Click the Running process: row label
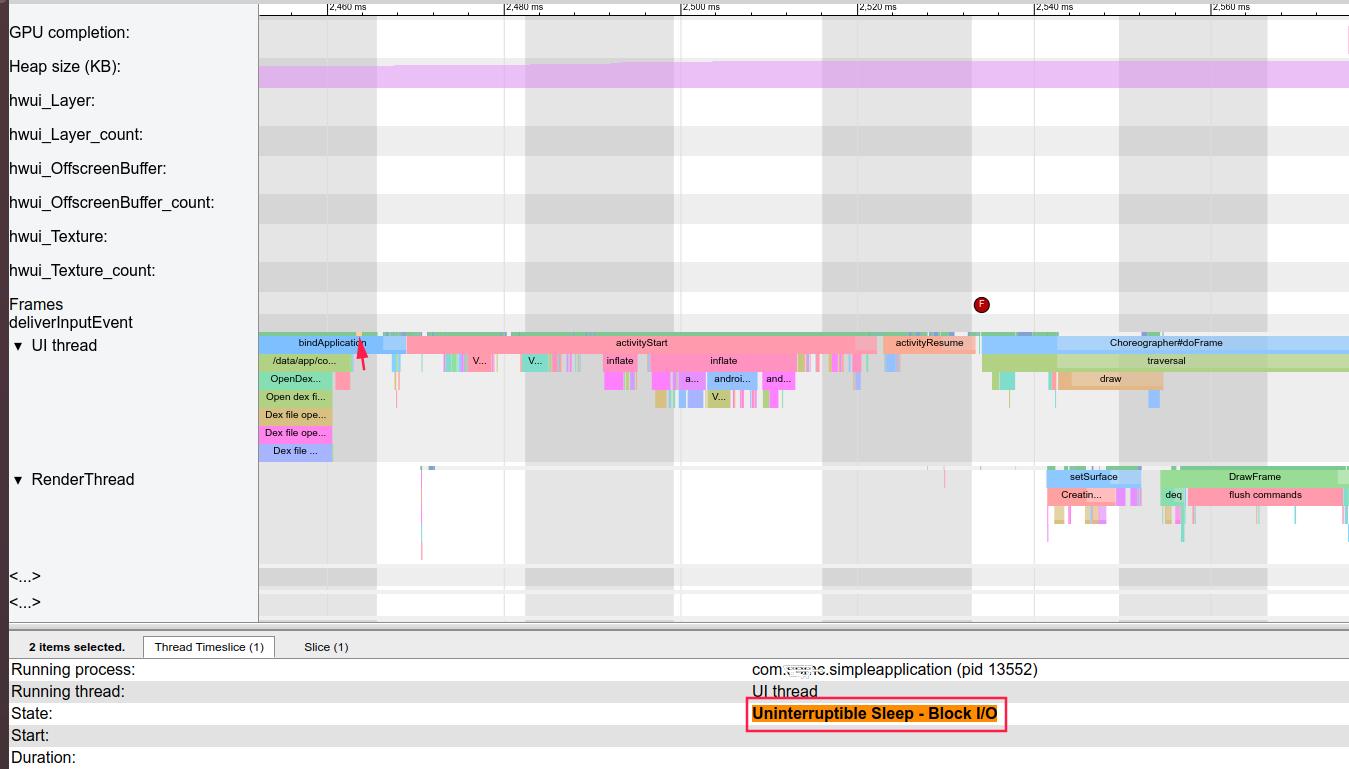The height and width of the screenshot is (769, 1349). pyautogui.click(x=73, y=670)
